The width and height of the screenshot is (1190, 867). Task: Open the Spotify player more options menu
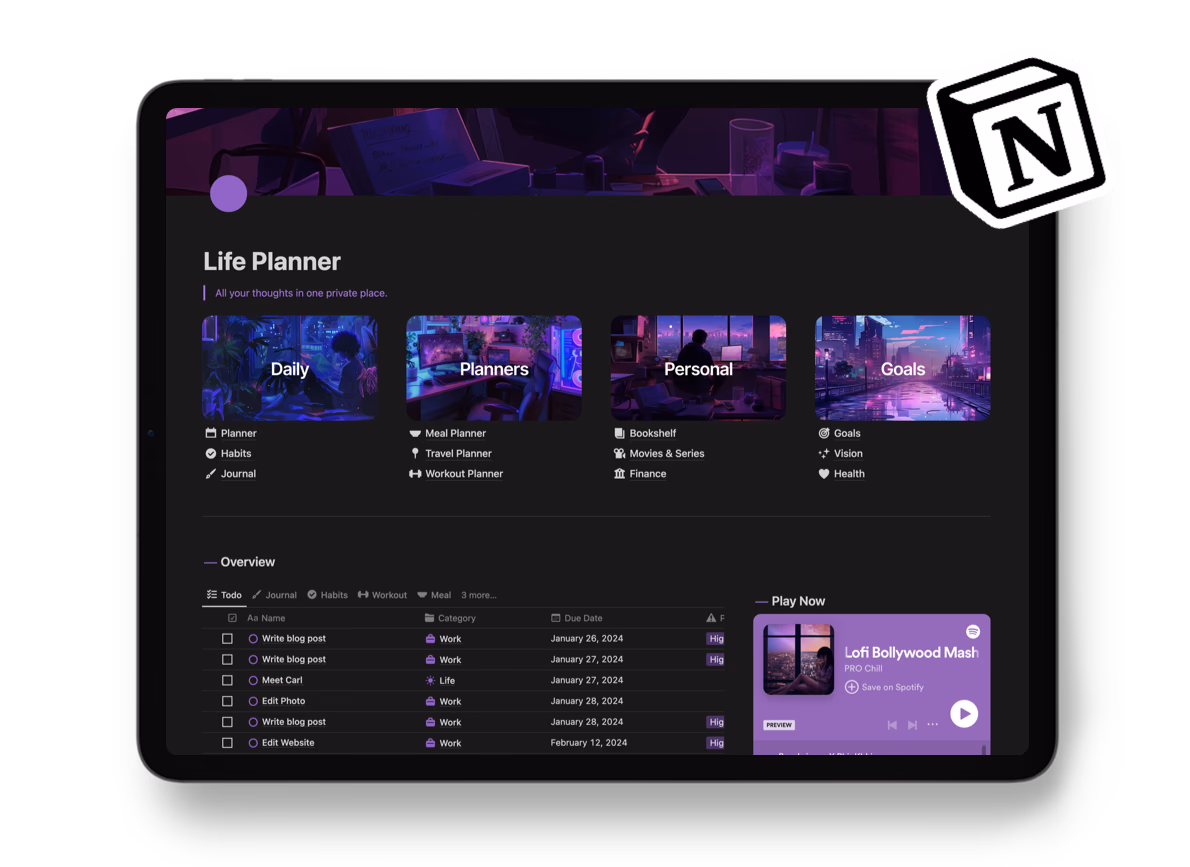pos(933,725)
